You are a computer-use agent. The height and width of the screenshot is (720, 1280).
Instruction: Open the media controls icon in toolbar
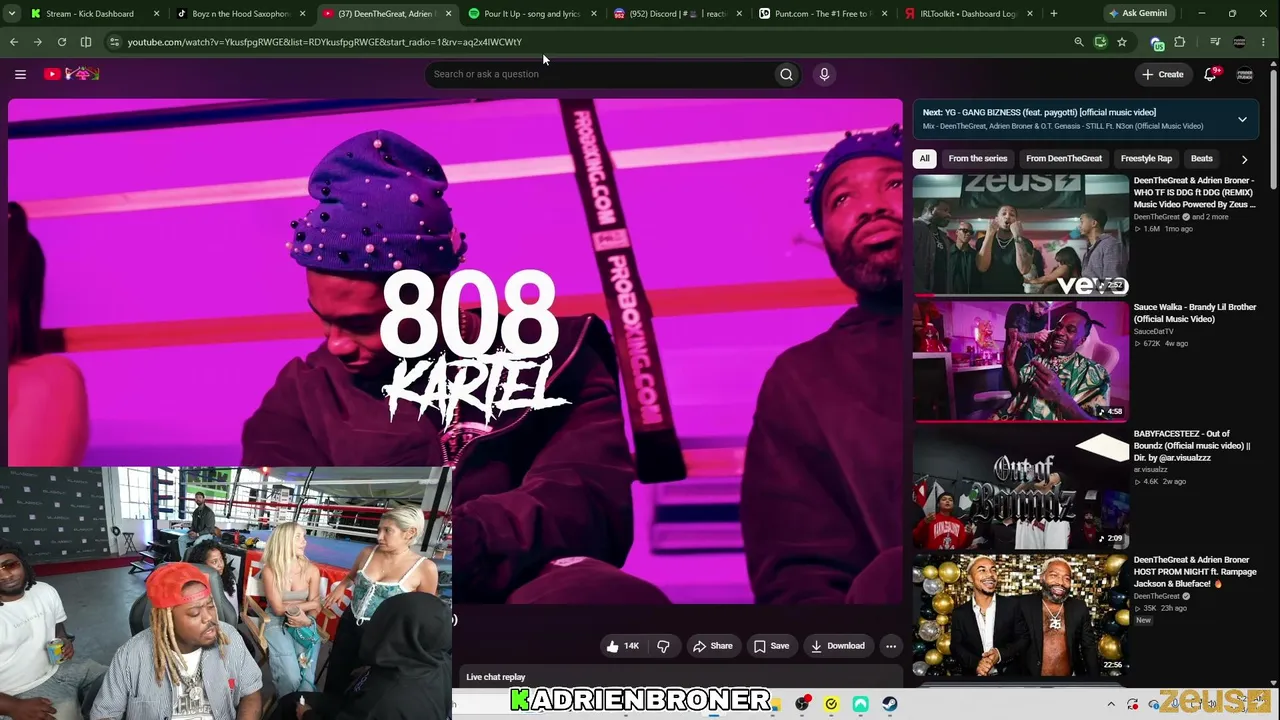(1215, 42)
